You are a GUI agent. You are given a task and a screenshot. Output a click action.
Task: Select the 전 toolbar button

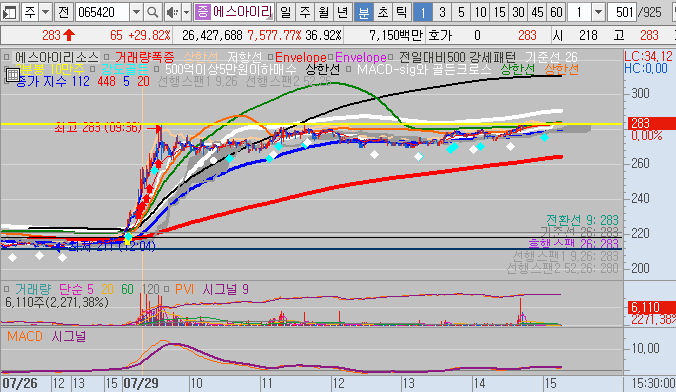coord(63,12)
